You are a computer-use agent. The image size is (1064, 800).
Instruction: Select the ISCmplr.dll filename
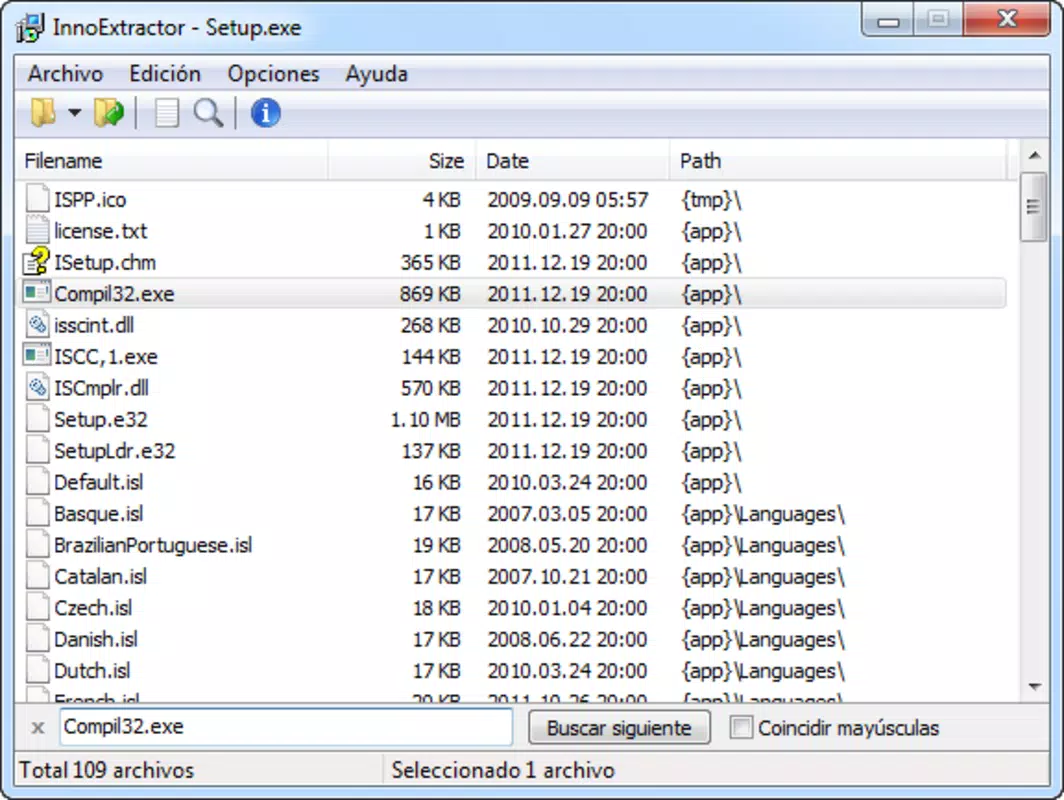[x=102, y=388]
